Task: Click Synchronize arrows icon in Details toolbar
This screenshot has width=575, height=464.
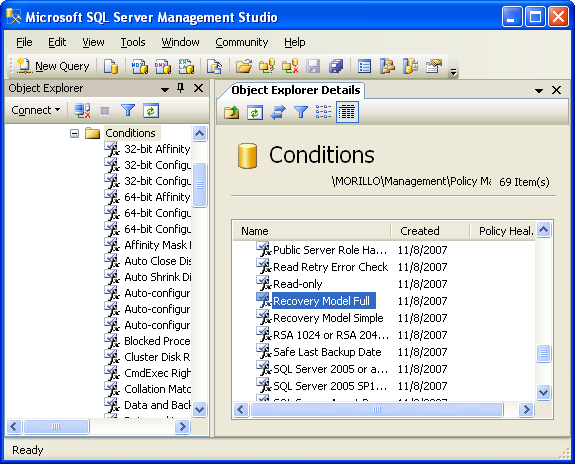Action: tap(278, 112)
